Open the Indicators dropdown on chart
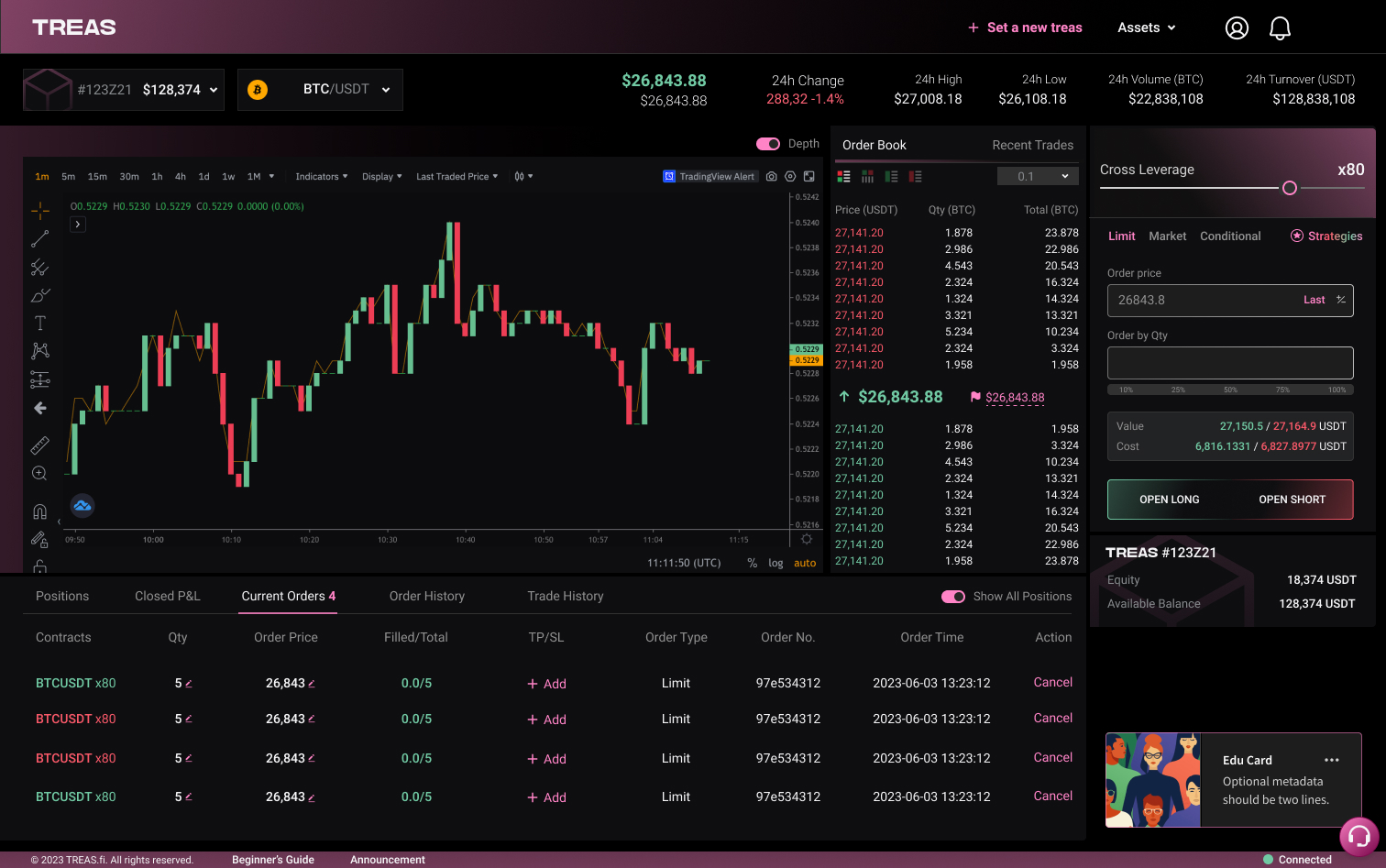Viewport: 1386px width, 868px height. [x=321, y=177]
